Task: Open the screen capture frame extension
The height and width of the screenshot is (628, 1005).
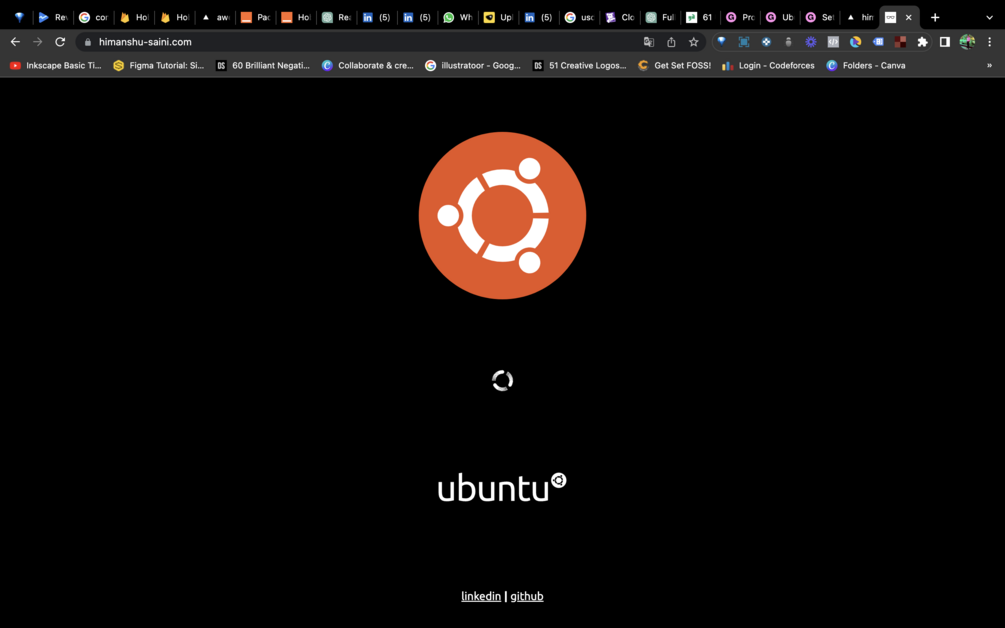Action: tap(743, 42)
